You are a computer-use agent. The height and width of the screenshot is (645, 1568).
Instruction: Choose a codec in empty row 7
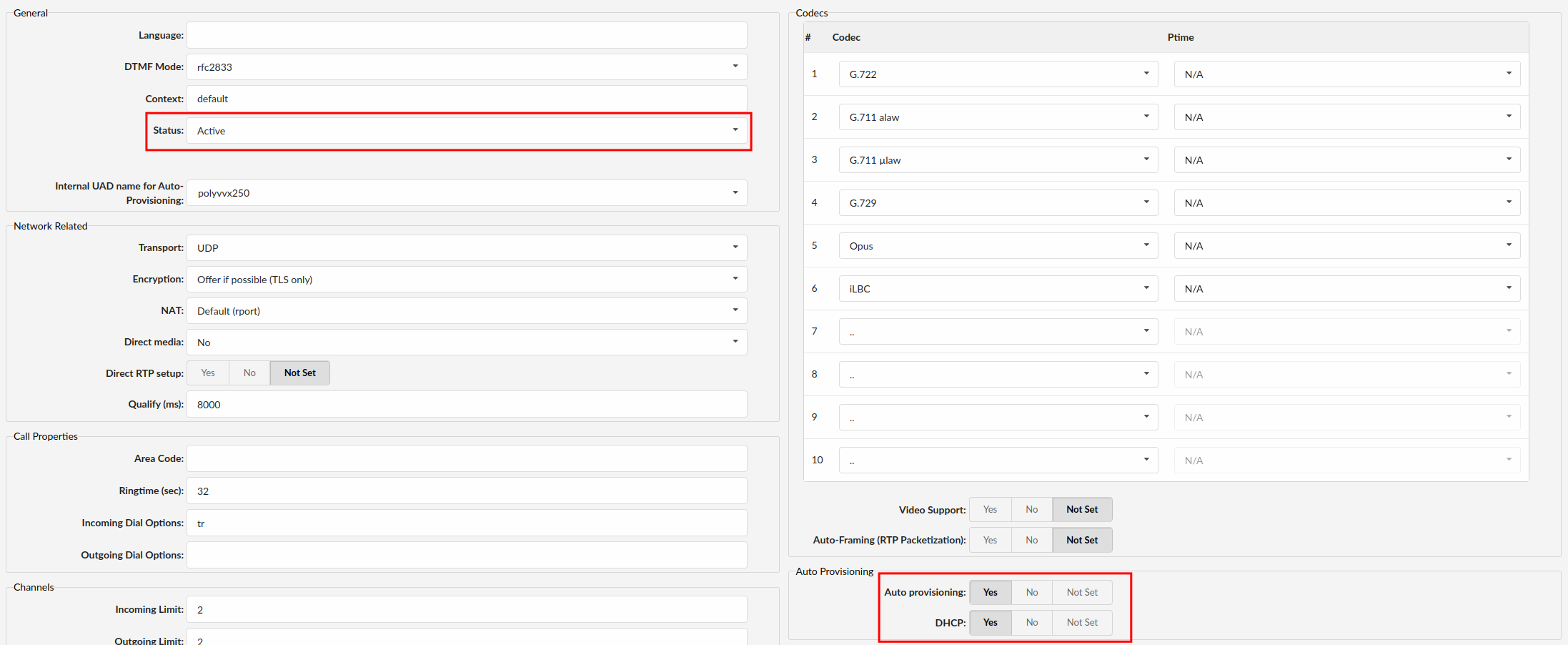(x=998, y=332)
